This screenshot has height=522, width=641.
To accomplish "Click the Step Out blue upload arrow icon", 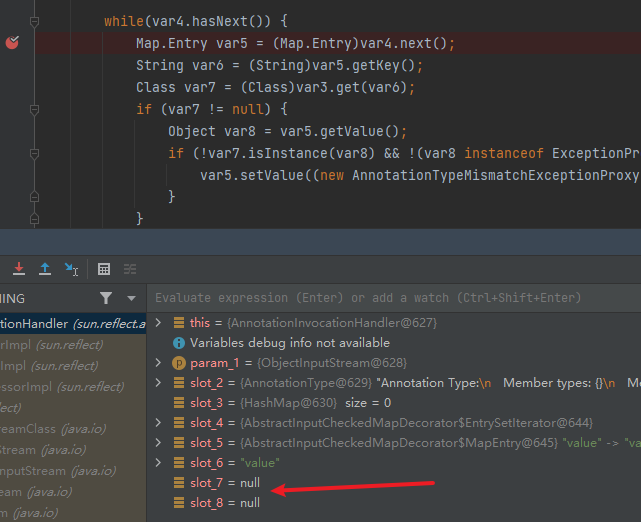I will pos(45,269).
